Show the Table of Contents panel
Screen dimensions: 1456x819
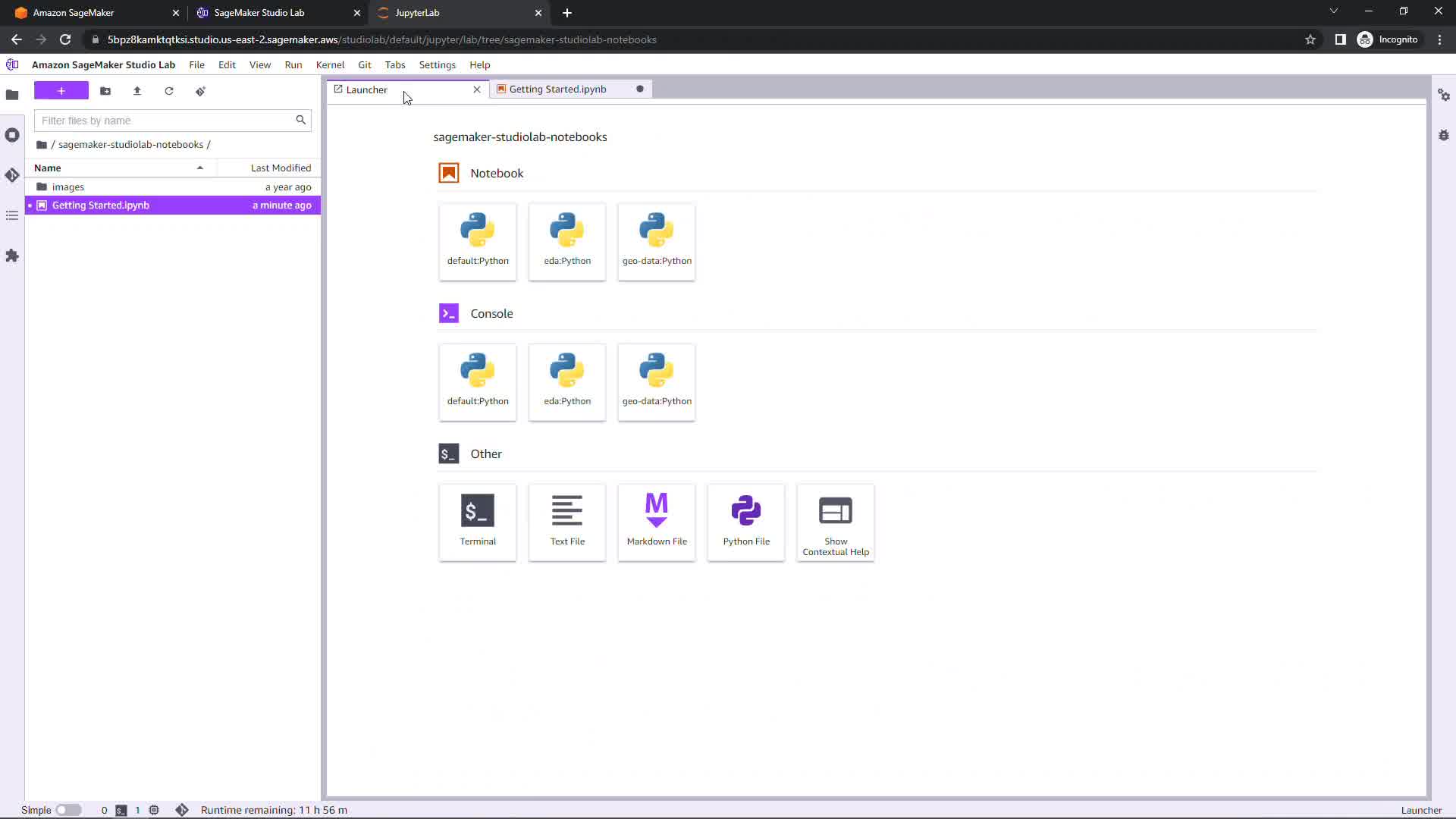[x=12, y=215]
